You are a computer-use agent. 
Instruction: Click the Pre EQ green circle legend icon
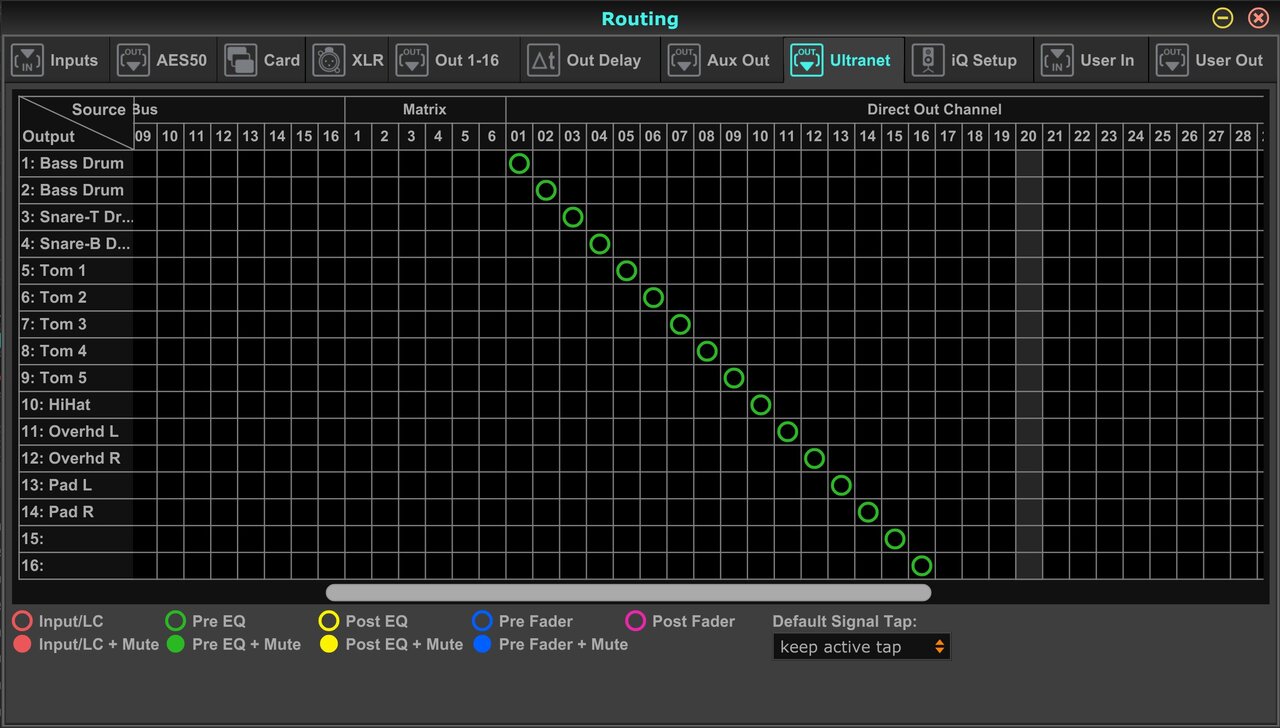(175, 621)
